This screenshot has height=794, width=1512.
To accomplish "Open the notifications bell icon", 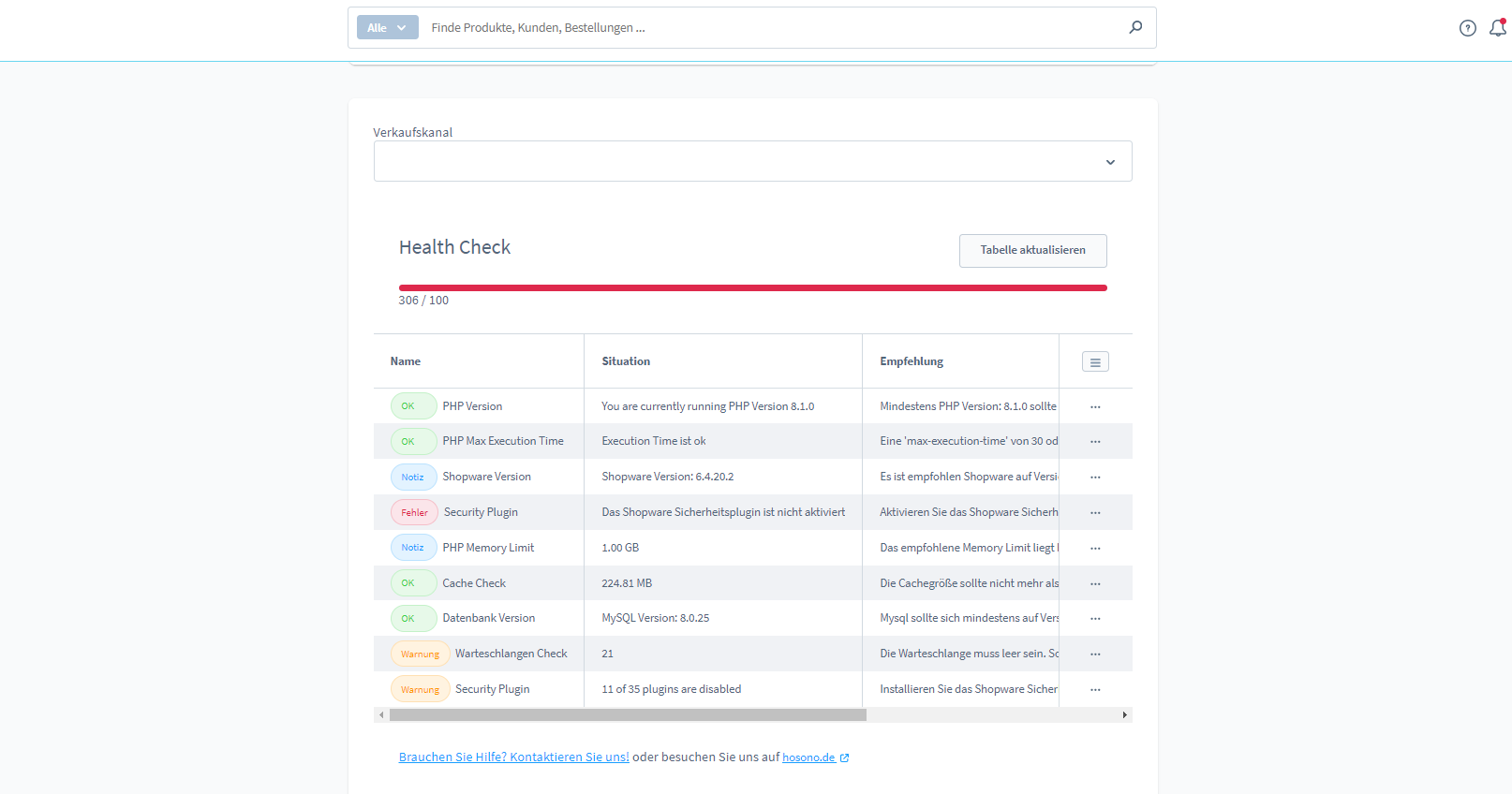I will (1498, 27).
